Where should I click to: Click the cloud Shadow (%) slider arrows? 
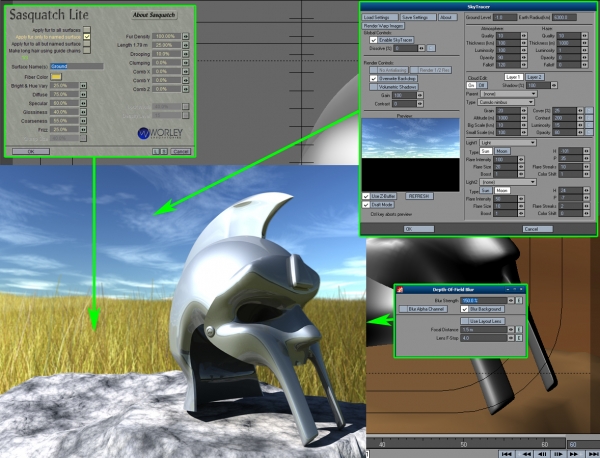(554, 85)
